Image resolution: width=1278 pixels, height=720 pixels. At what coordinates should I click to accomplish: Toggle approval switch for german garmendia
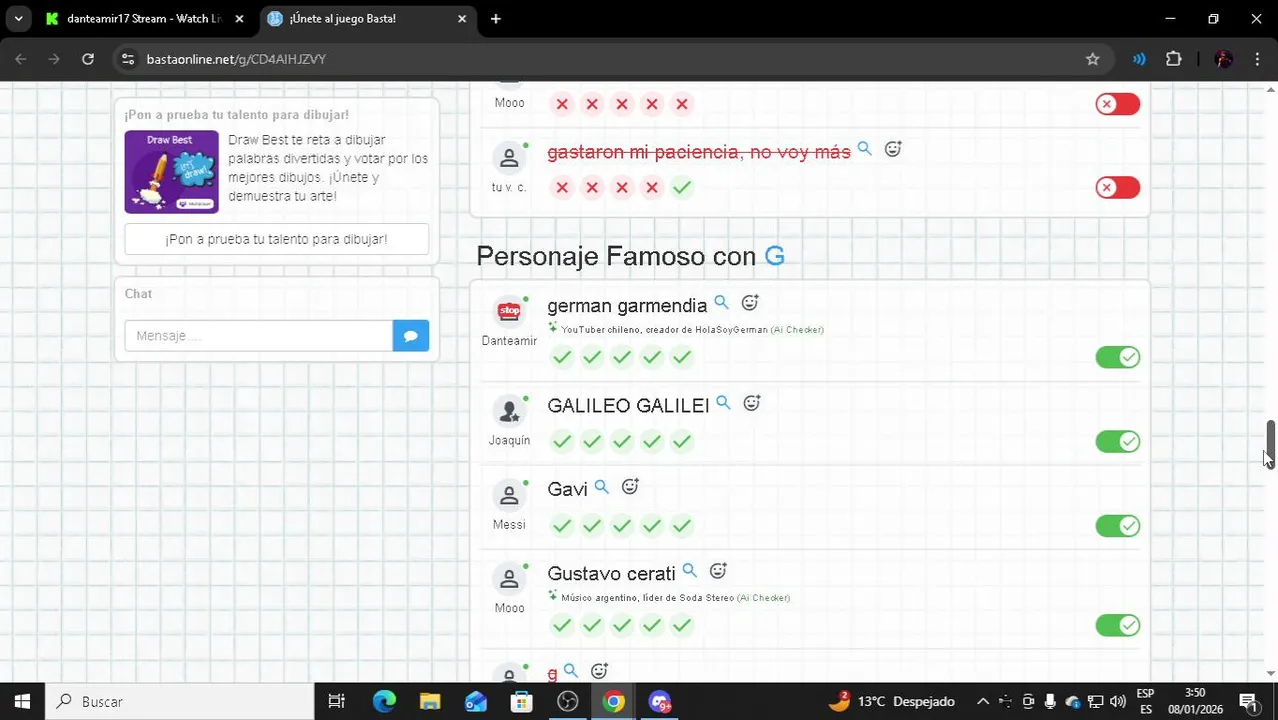coord(1117,357)
